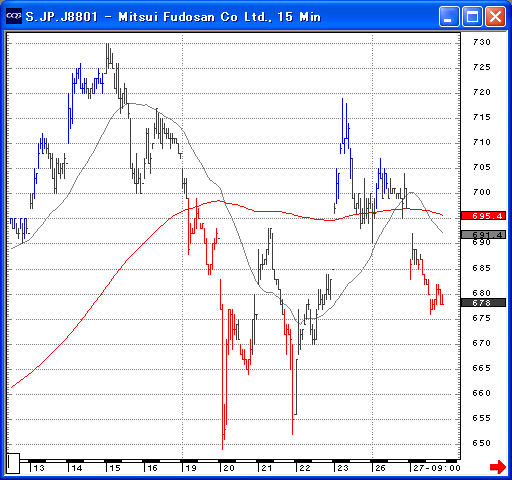
Task: Click the small box at bottom-left corner
Action: [13, 463]
